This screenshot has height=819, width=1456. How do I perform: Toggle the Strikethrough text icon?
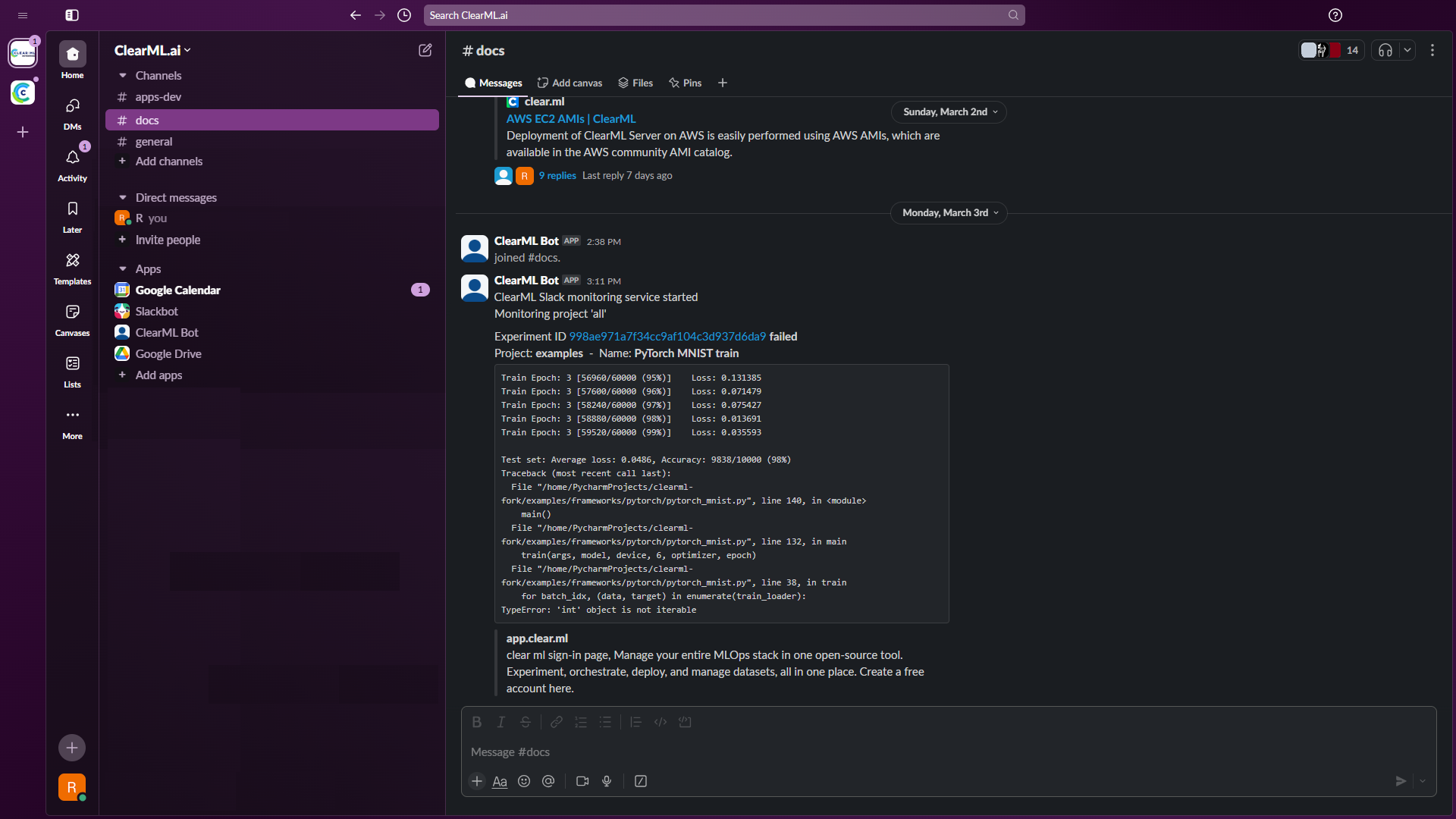tap(526, 723)
